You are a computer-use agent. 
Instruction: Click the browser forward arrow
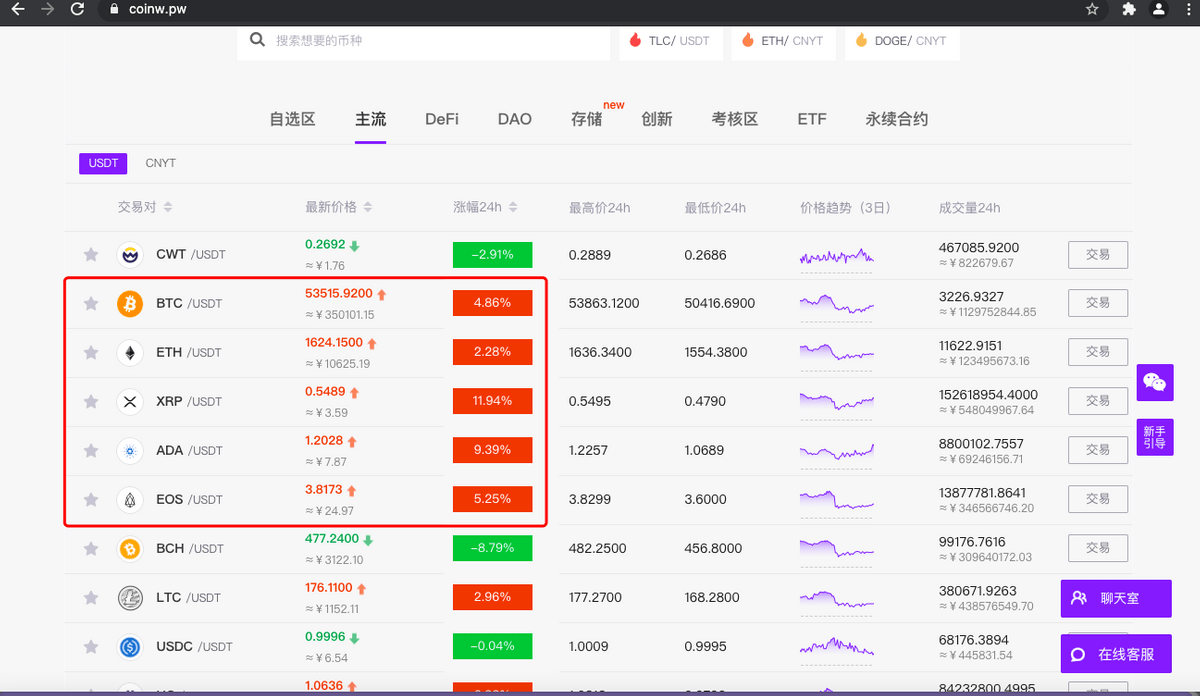tap(47, 9)
